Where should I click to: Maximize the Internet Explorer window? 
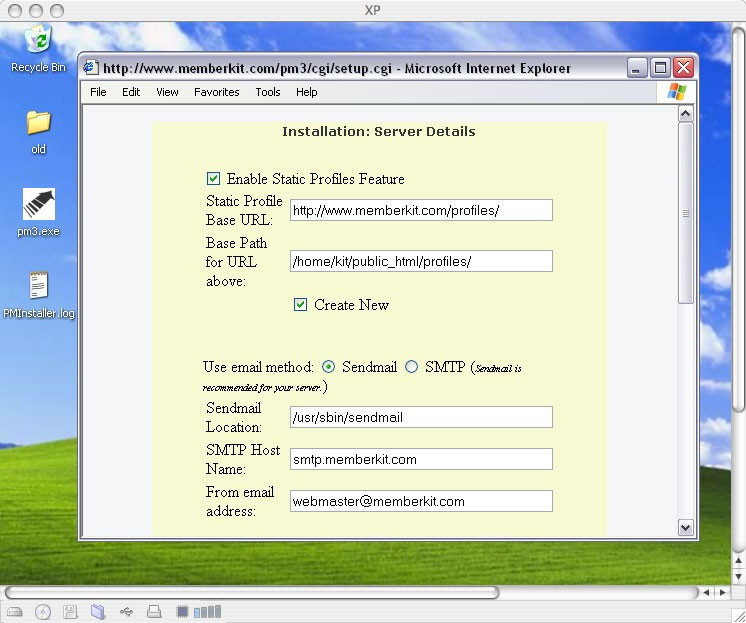click(x=660, y=68)
